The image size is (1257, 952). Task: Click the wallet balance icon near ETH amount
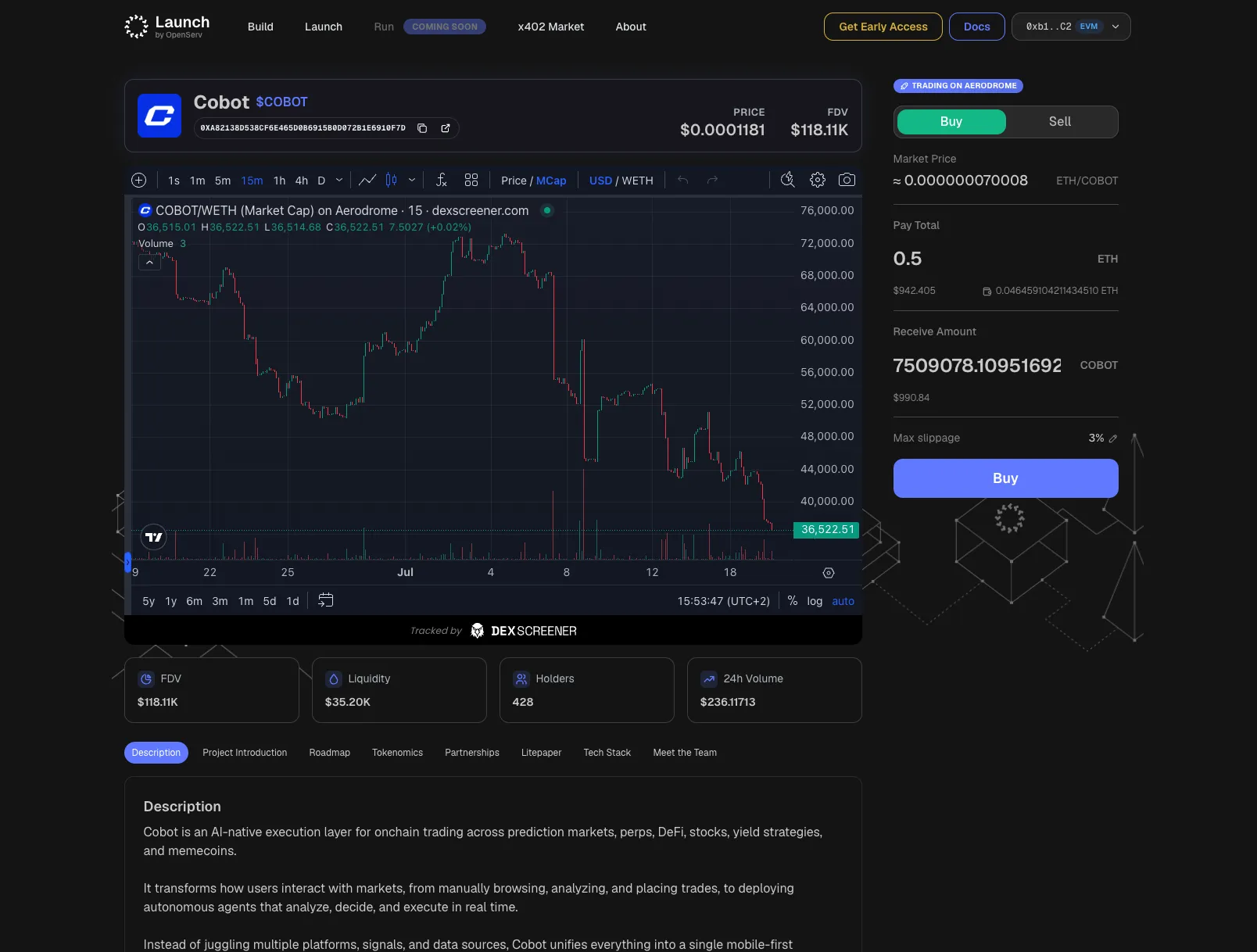point(987,292)
